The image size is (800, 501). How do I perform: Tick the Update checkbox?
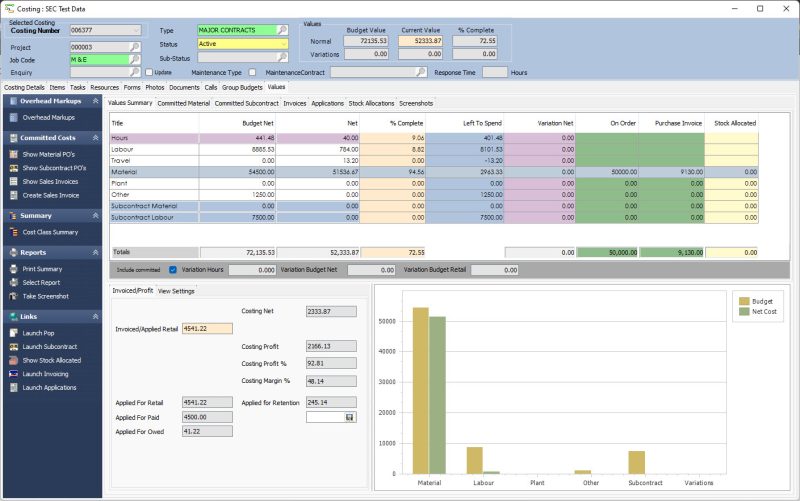coord(149,72)
